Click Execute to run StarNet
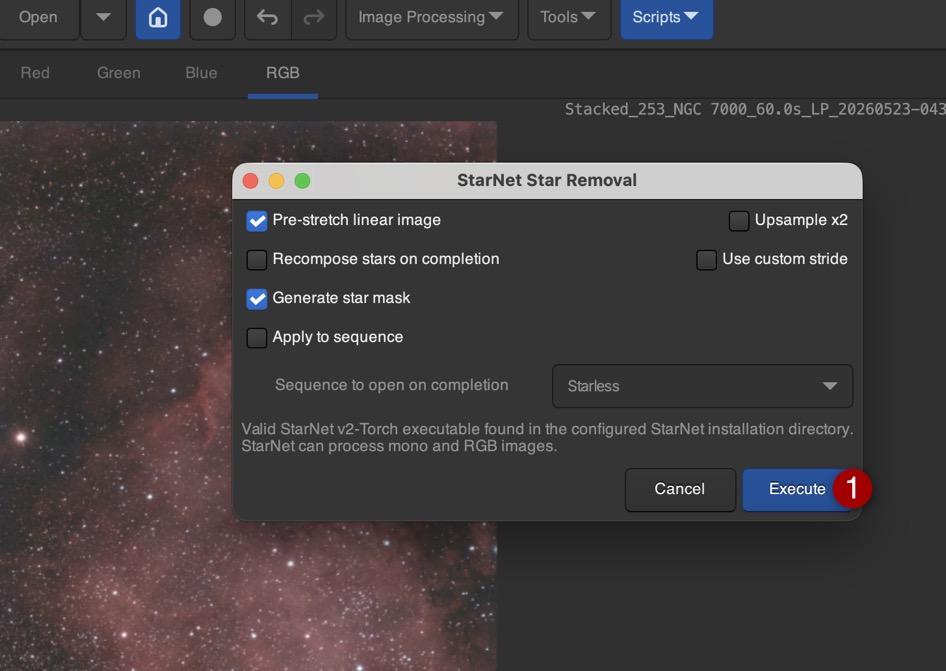 pyautogui.click(x=797, y=489)
